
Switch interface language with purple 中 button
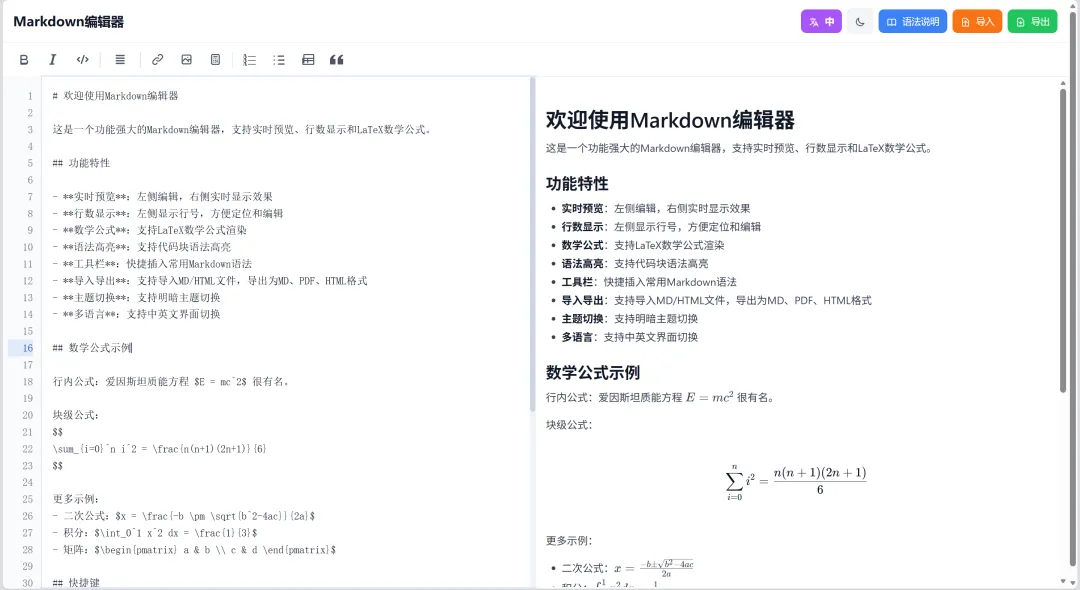(x=821, y=21)
